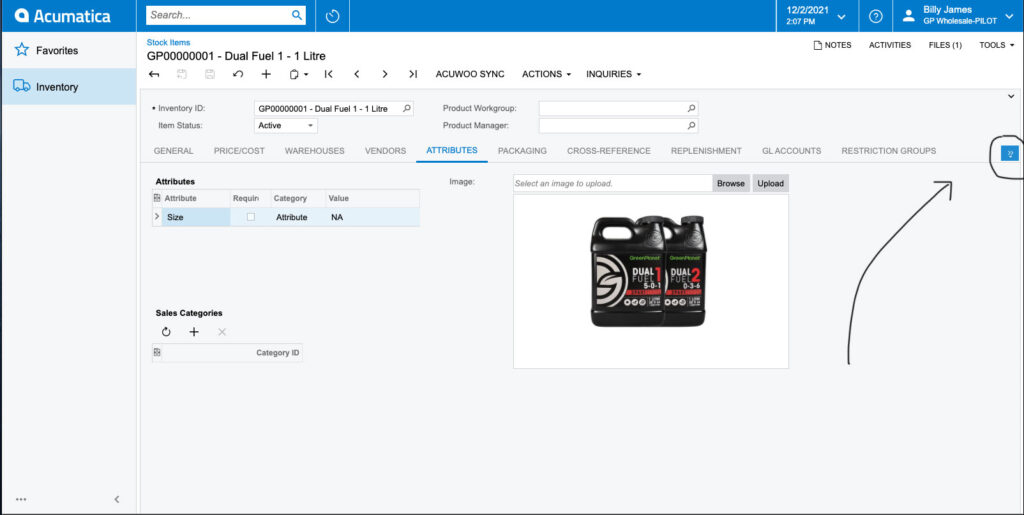Click the Favorites star icon in sidebar
Viewport: 1024px width, 515px height.
coord(22,50)
